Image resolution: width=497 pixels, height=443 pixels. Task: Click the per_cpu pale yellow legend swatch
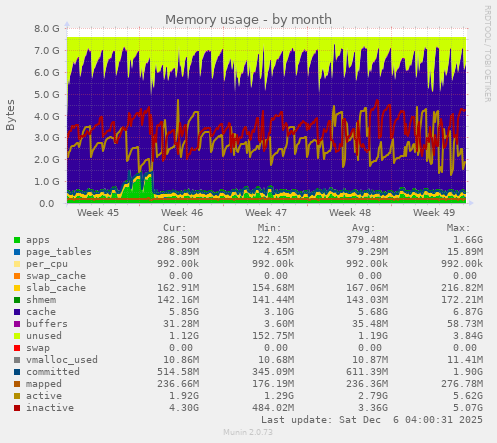tap(17, 264)
